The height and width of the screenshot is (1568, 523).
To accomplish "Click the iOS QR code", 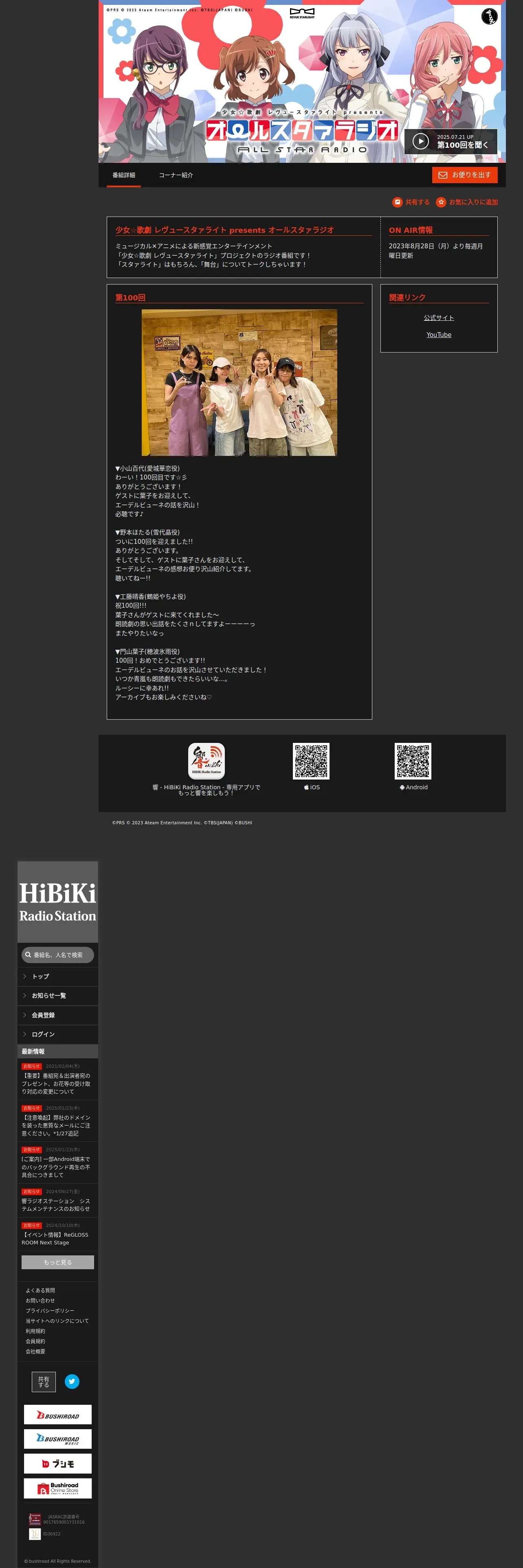I will pos(311,761).
